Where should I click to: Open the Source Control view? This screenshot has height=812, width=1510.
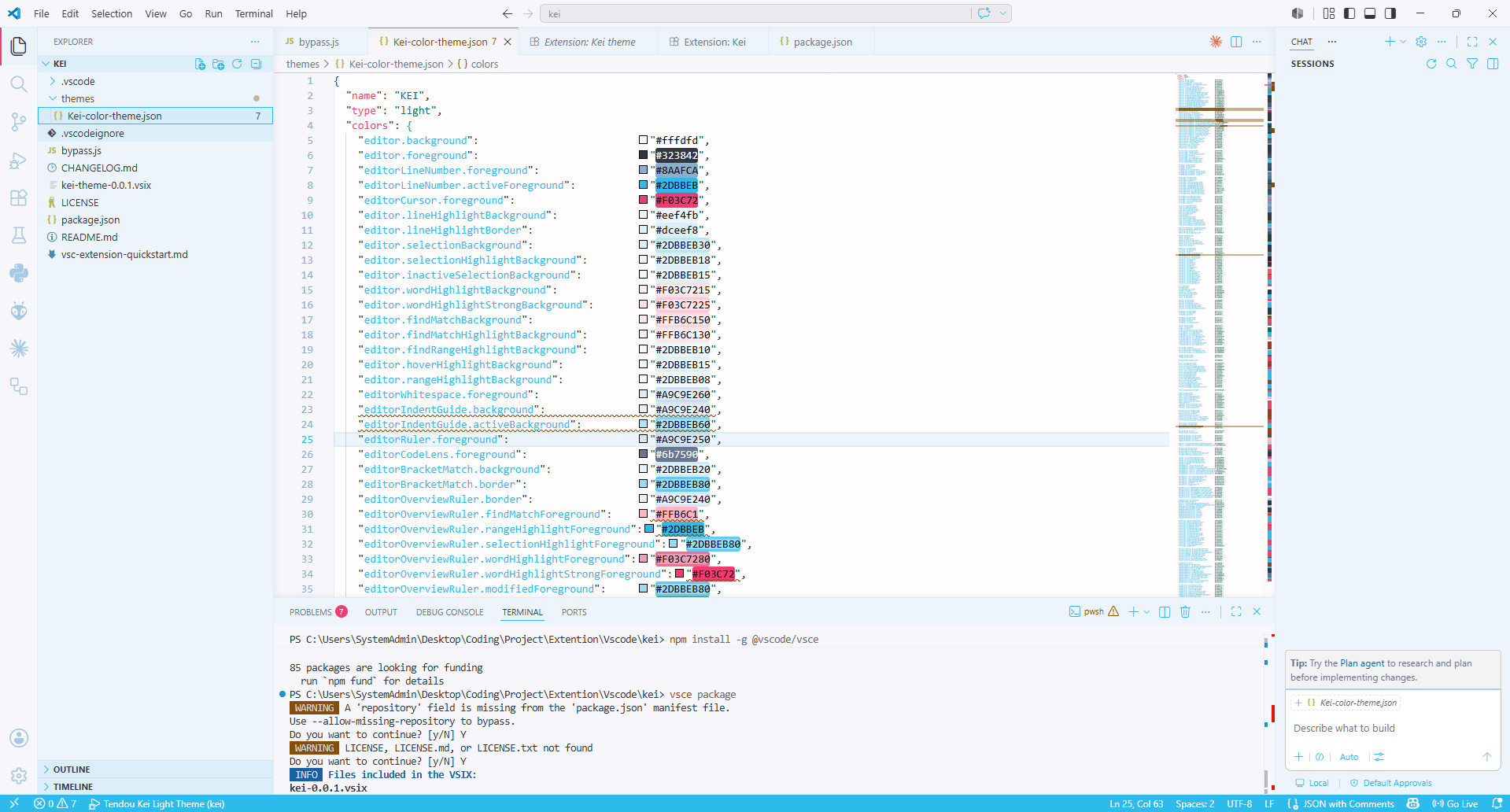[19, 122]
